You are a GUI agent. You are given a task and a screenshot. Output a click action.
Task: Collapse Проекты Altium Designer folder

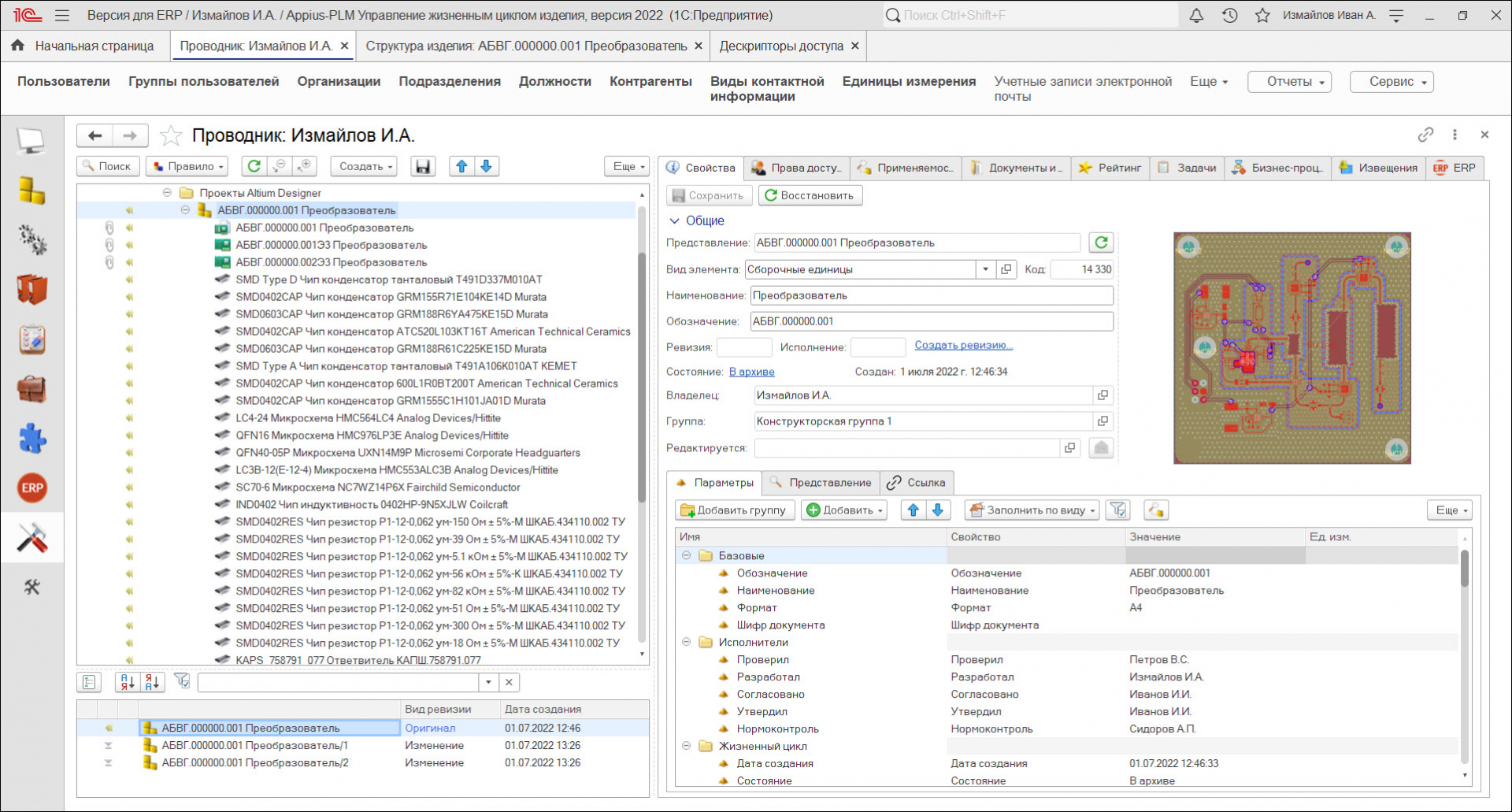click(x=167, y=192)
